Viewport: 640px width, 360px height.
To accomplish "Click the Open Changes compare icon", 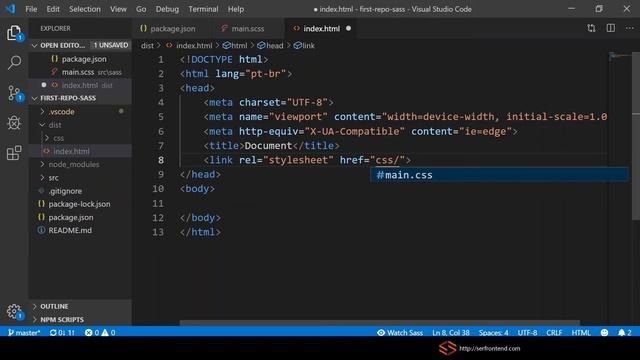I will [x=591, y=28].
